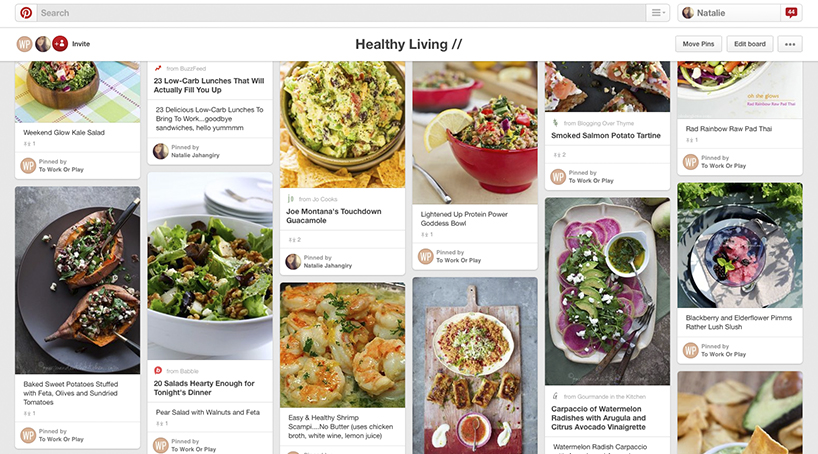Click the red invite collaborator icon
Image resolution: width=818 pixels, height=454 pixels.
61,44
